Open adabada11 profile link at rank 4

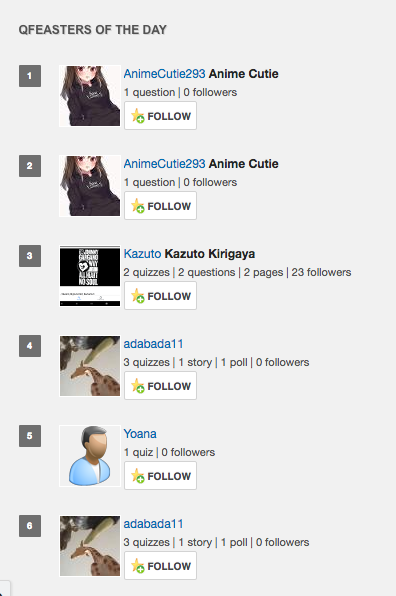click(x=153, y=344)
